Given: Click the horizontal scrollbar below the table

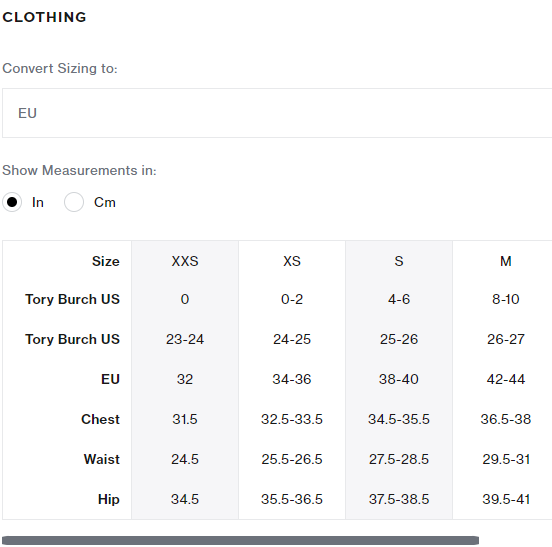Looking at the screenshot, I should (x=240, y=540).
